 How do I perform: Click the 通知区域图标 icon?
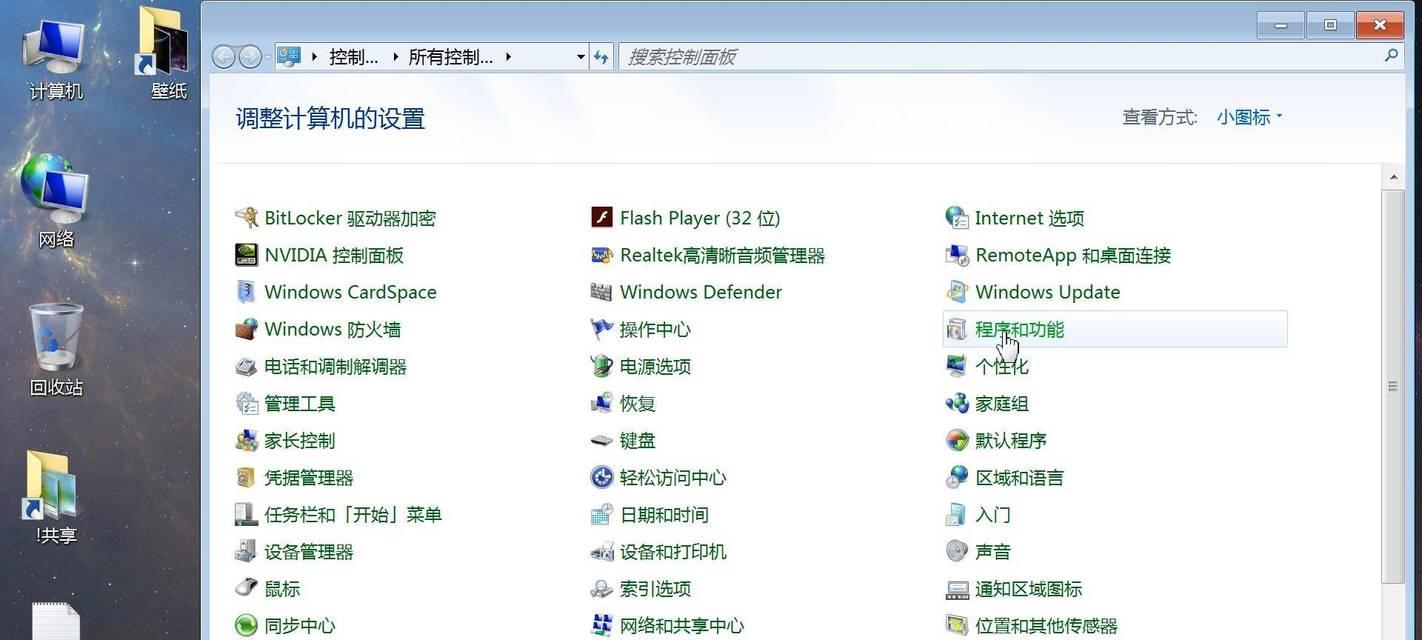[x=957, y=588]
